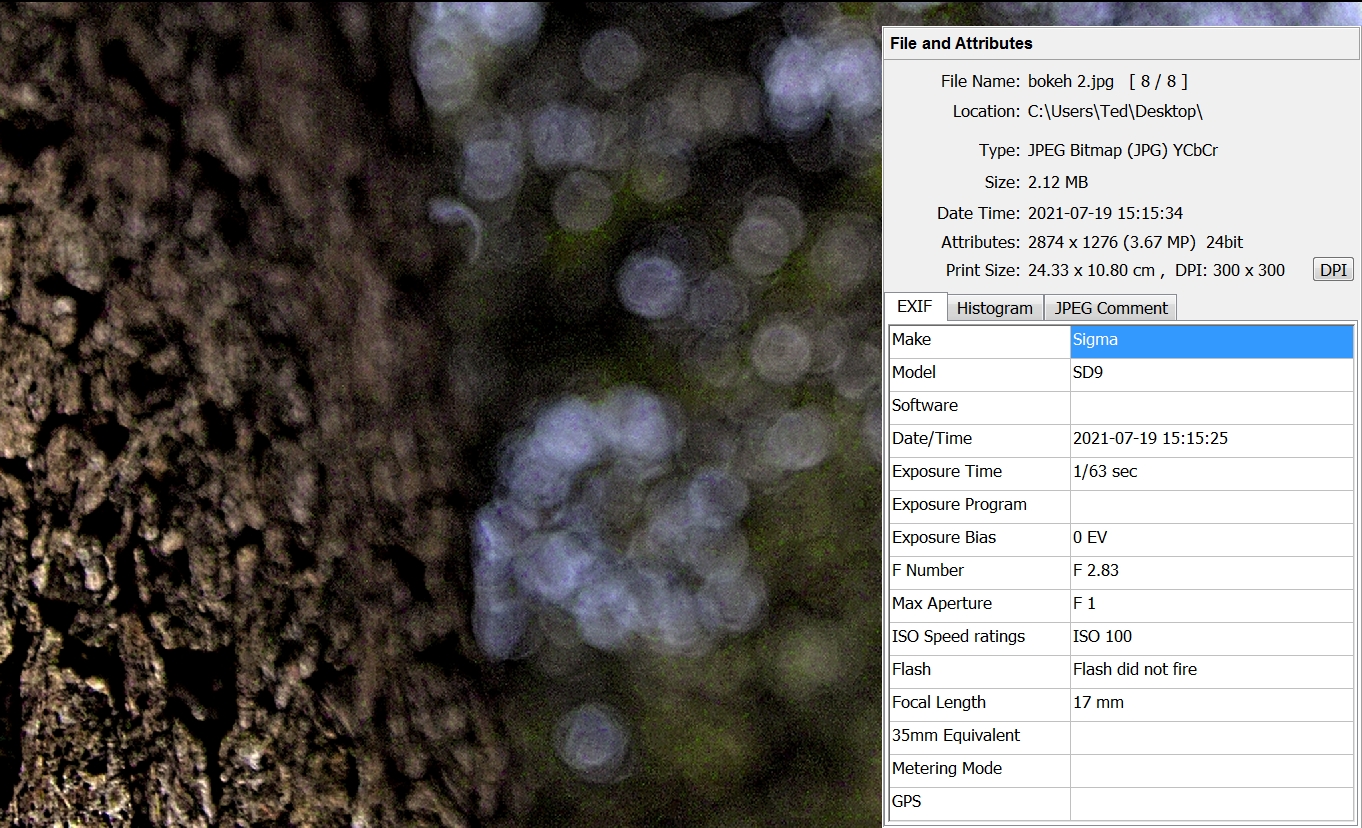Viewport: 1362px width, 828px height.
Task: Click the location path C:\Users\Ted\Desktop\
Action: coord(1115,112)
